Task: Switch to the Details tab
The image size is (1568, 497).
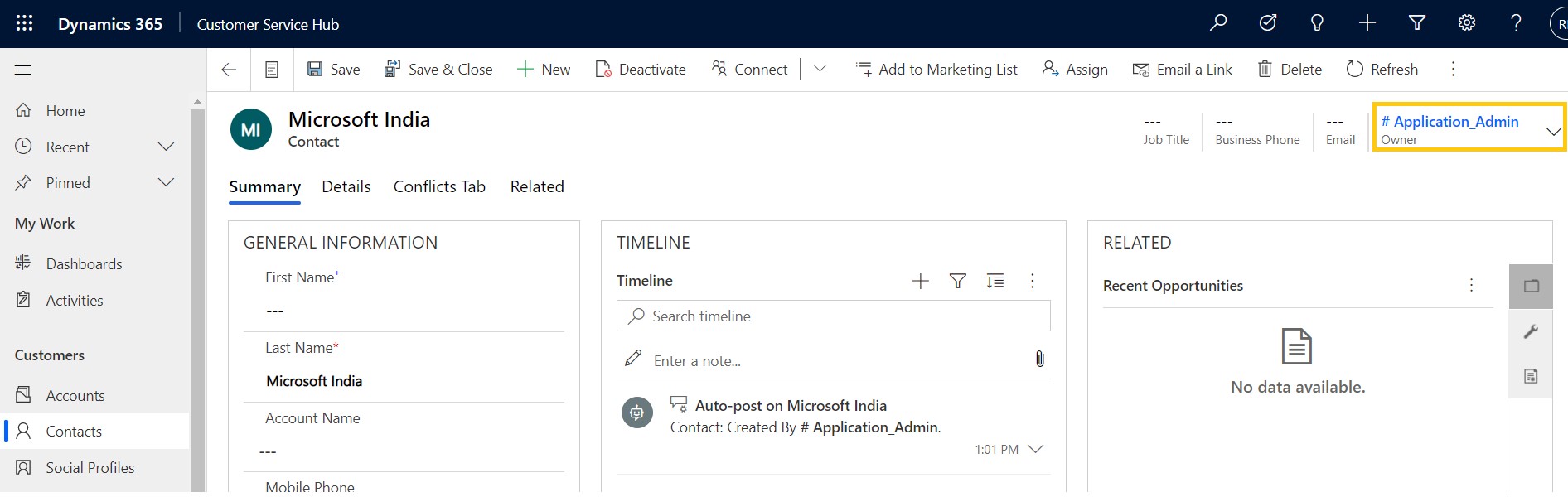Action: pos(346,186)
